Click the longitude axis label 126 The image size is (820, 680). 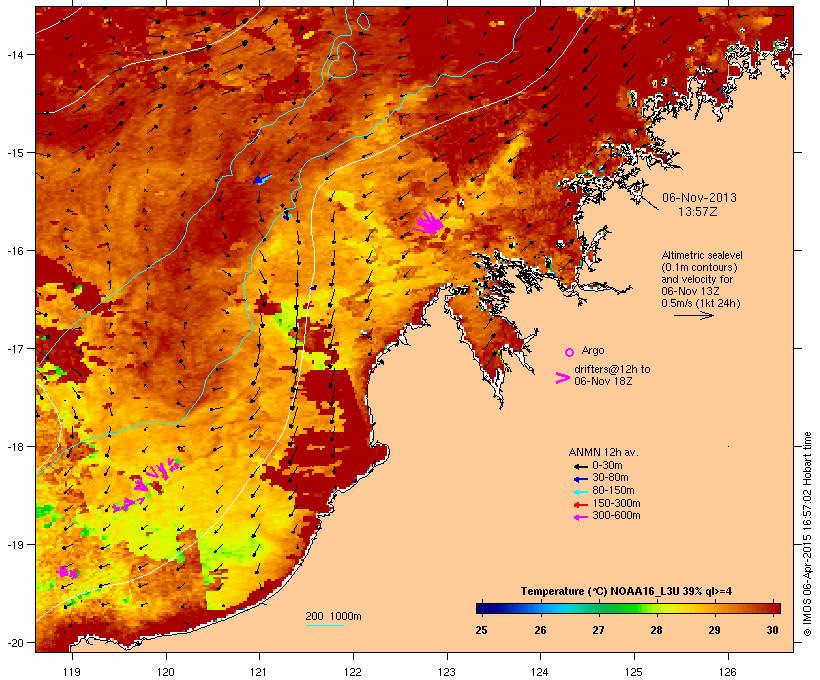[x=728, y=672]
